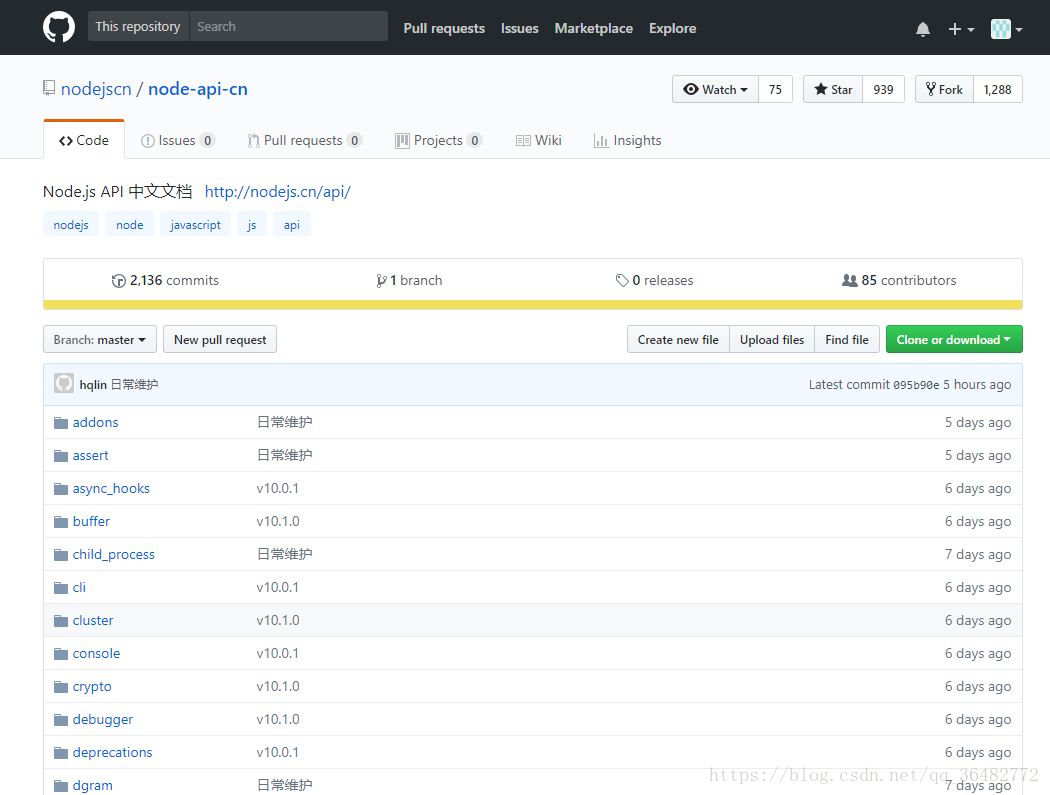Switch to the Issues tab
1050x795 pixels.
pos(177,140)
